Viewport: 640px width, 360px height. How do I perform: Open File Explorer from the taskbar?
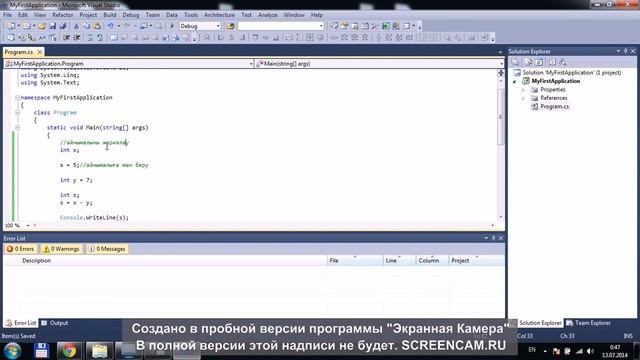point(99,351)
